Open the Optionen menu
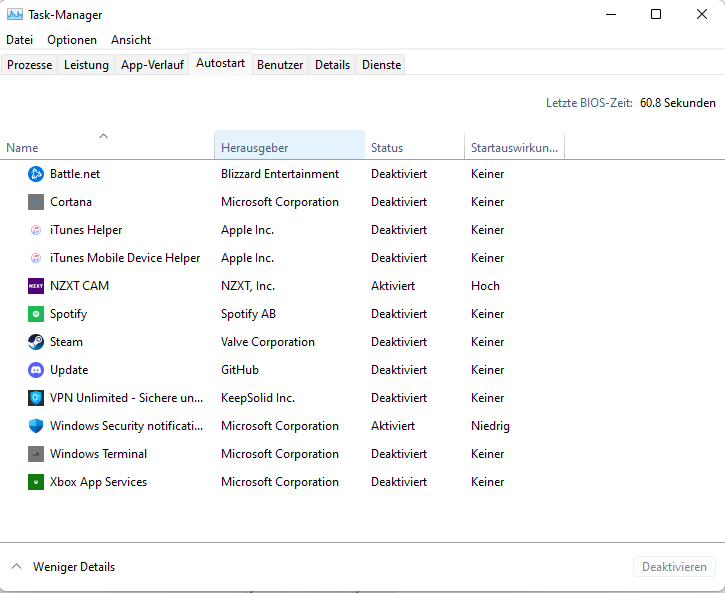This screenshot has height=593, width=725. (x=72, y=40)
